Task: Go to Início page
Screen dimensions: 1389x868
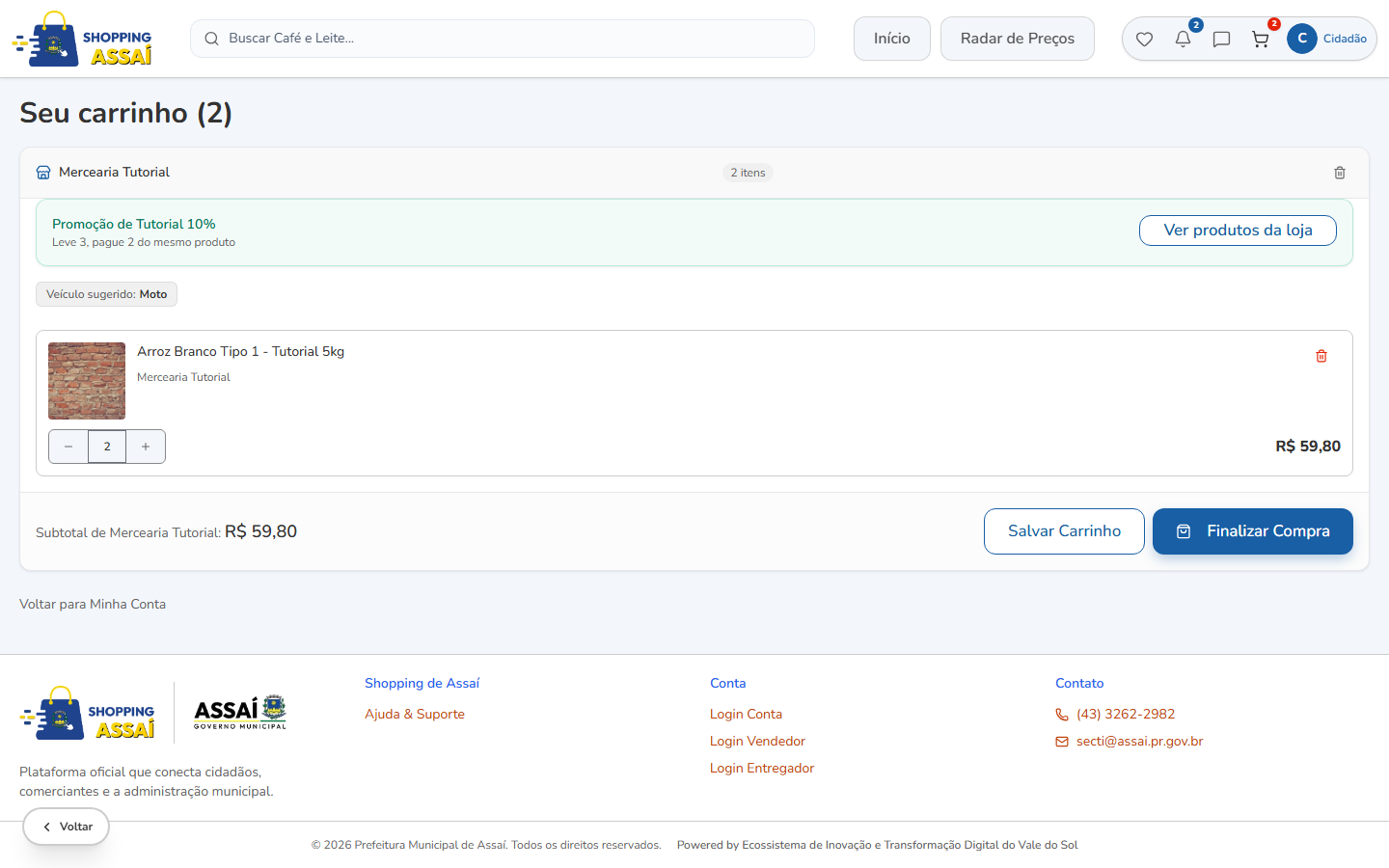Action: pos(892,39)
